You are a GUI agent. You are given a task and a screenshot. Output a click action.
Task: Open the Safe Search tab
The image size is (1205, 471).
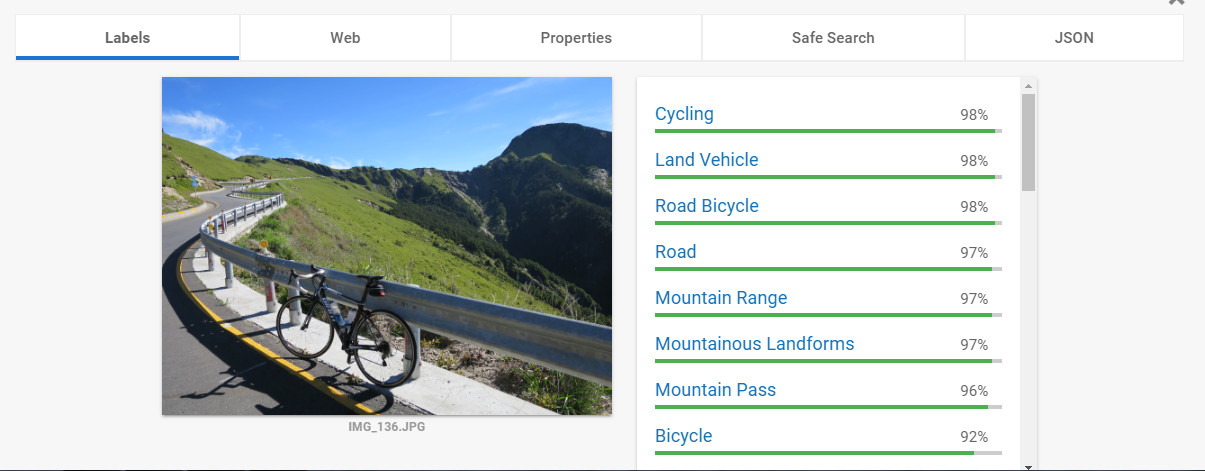click(x=833, y=38)
